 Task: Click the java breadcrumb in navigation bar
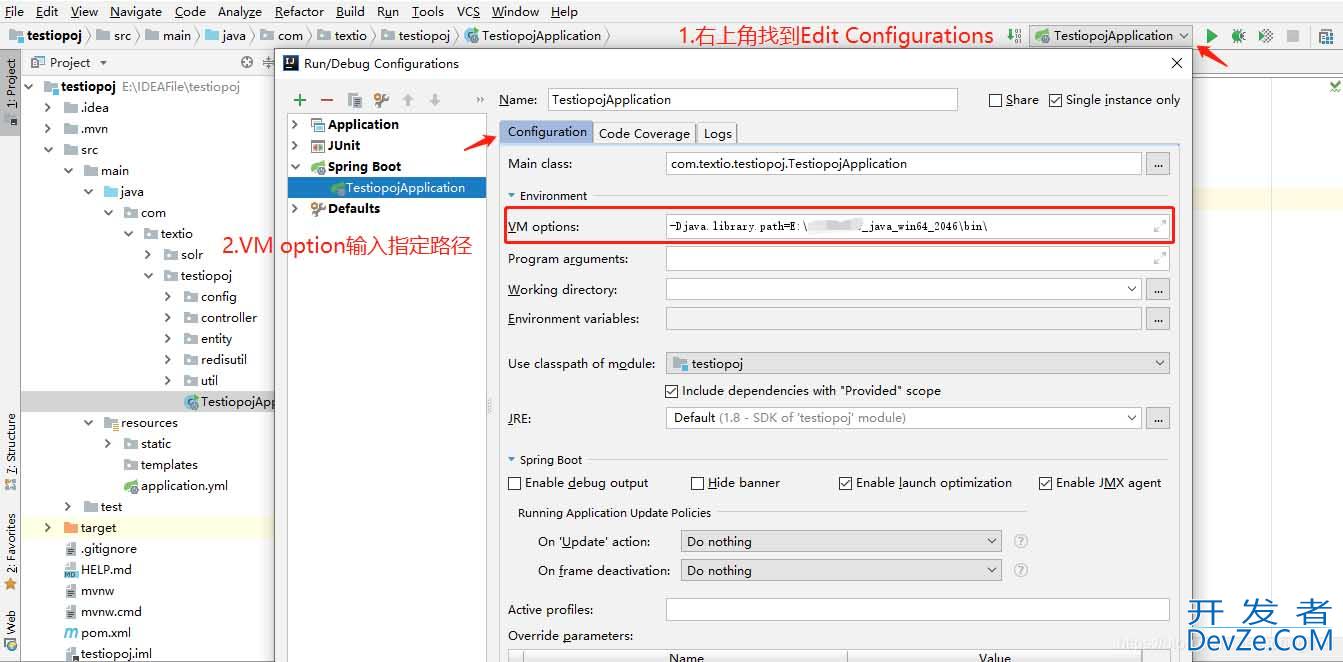pos(225,36)
